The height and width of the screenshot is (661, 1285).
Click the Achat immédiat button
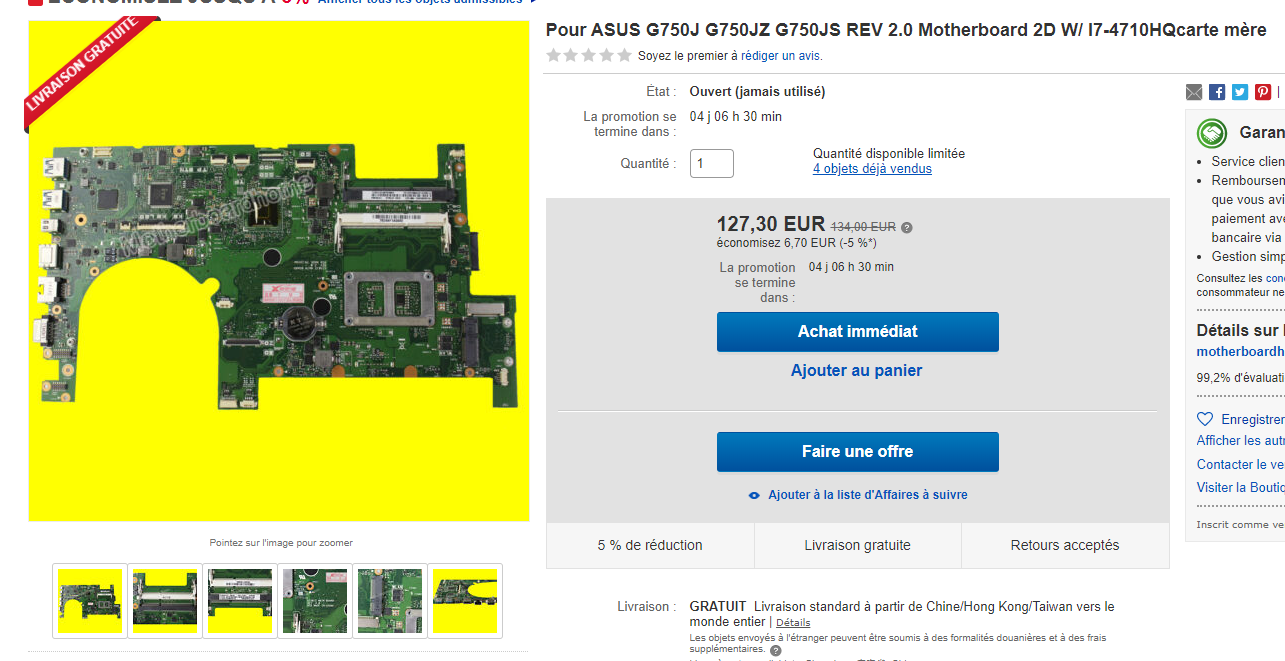tap(858, 332)
